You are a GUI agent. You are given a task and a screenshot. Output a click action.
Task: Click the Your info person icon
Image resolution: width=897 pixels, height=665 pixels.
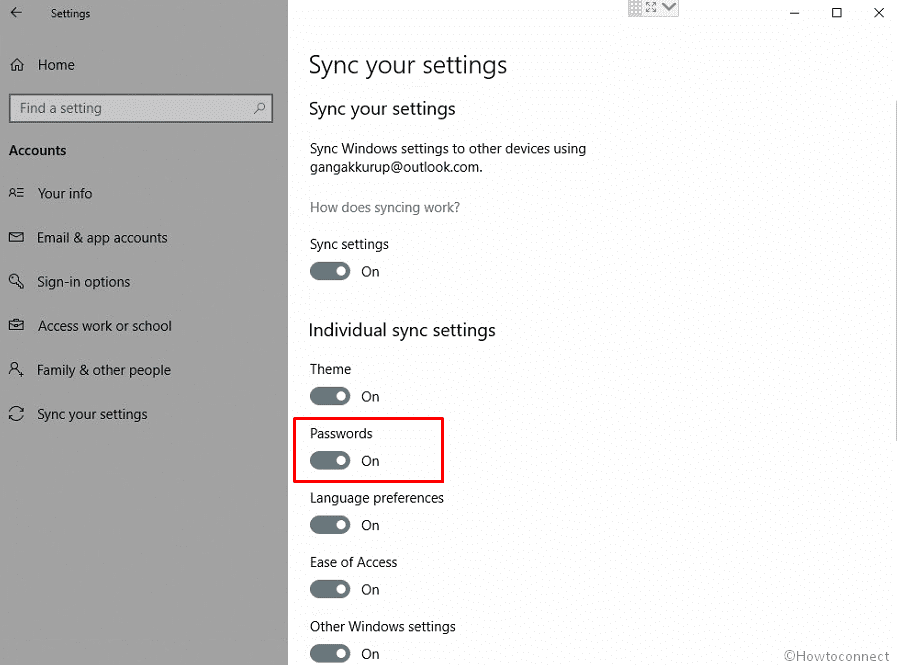click(x=16, y=193)
